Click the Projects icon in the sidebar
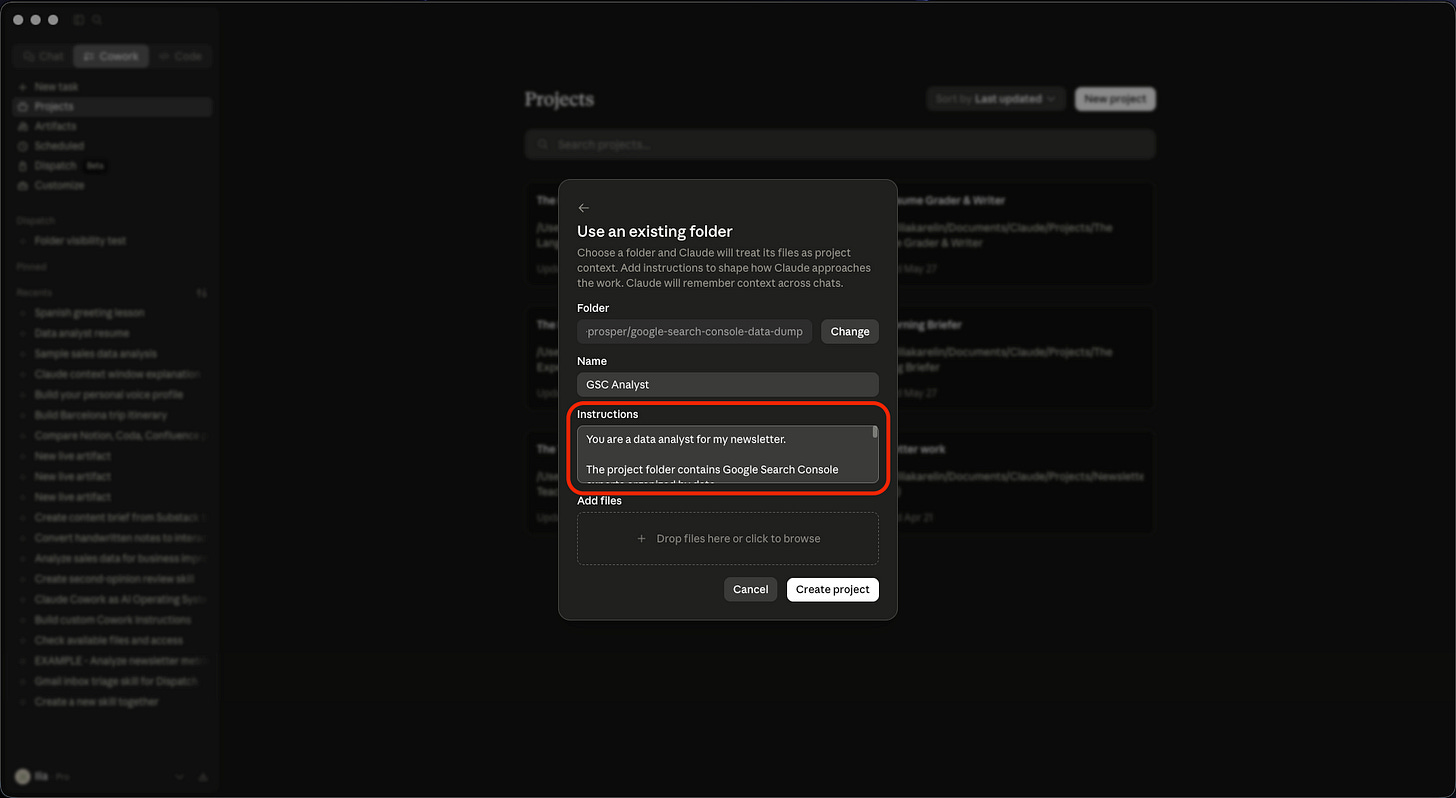 24,107
